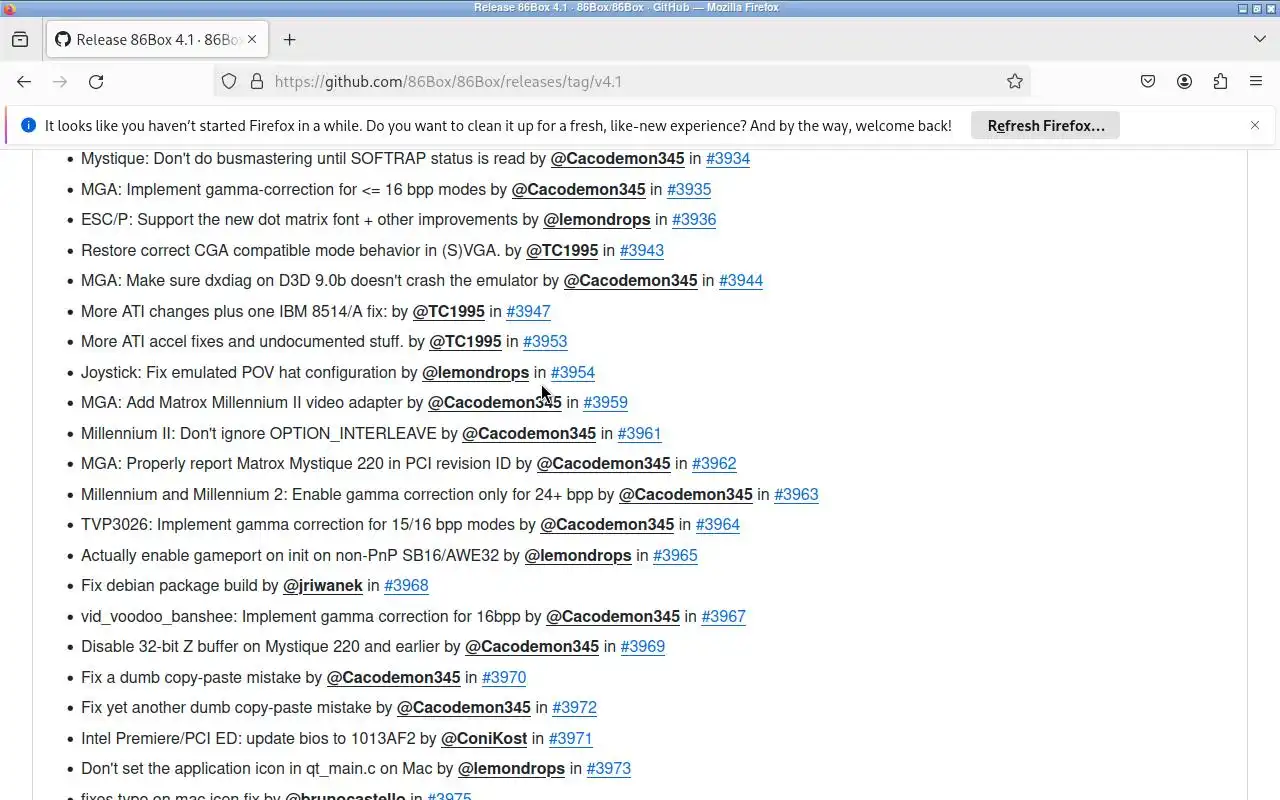Visit @TC1995 on ATI accel fixes line
Image resolution: width=1280 pixels, height=800 pixels.
point(465,342)
